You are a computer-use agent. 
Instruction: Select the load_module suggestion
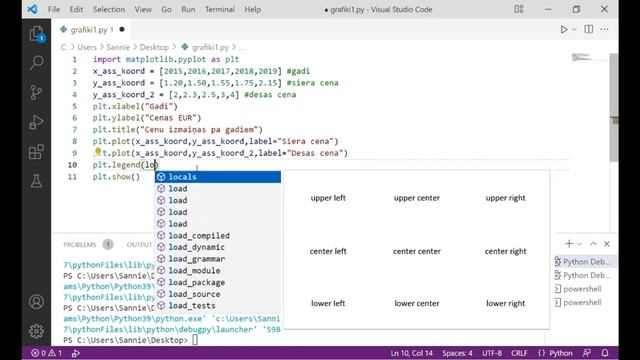tap(218, 270)
